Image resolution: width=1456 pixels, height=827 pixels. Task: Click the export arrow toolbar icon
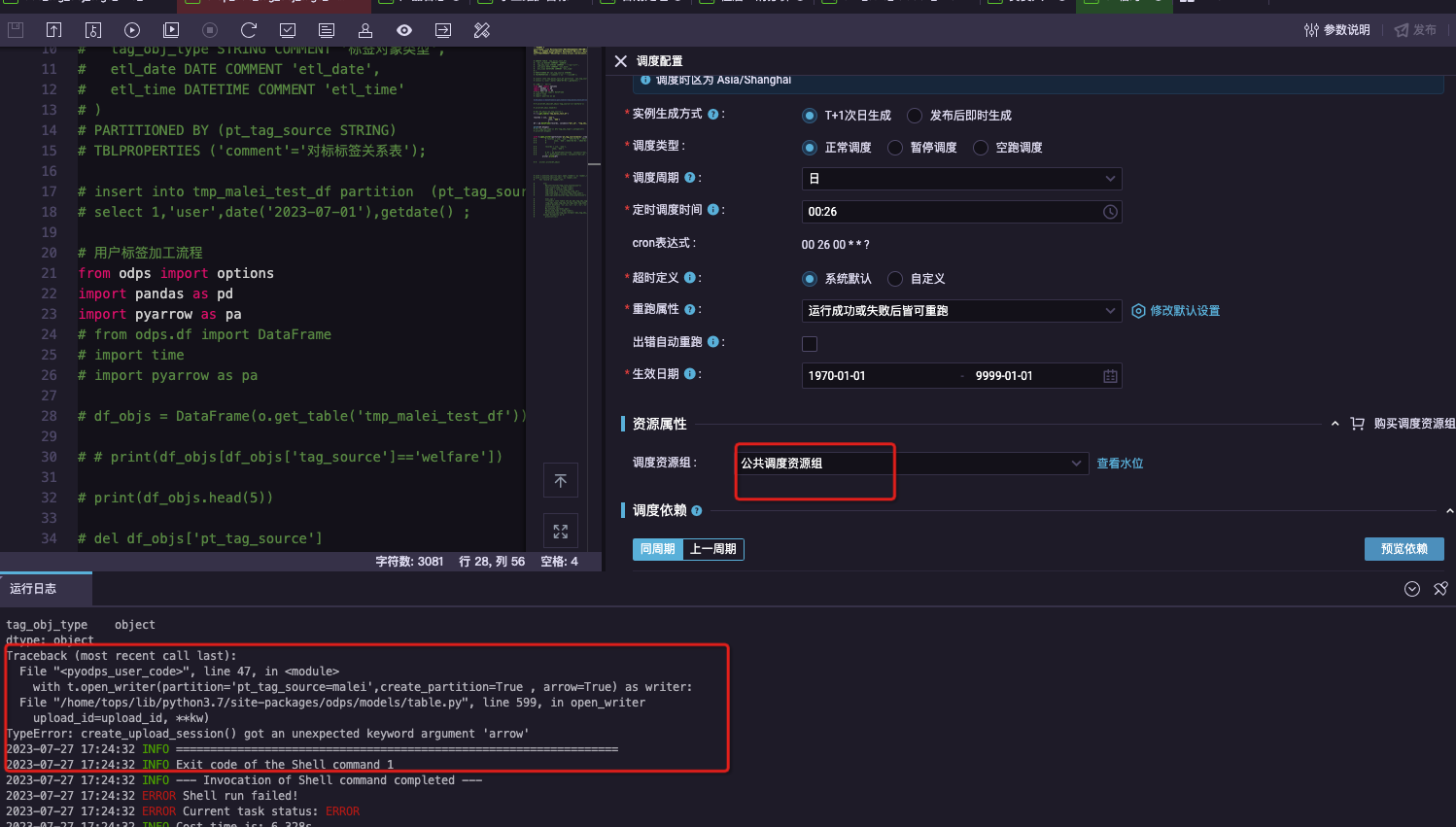pyautogui.click(x=443, y=30)
